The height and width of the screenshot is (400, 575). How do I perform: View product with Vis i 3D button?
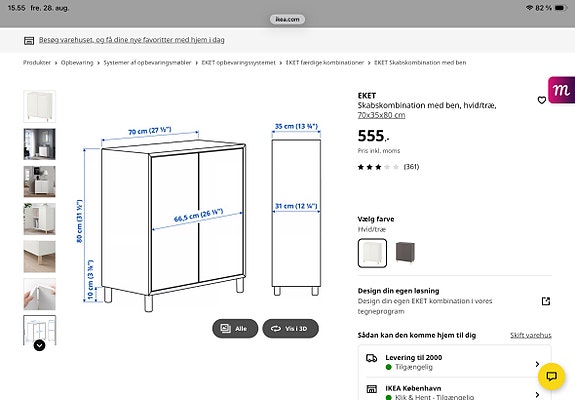click(290, 329)
